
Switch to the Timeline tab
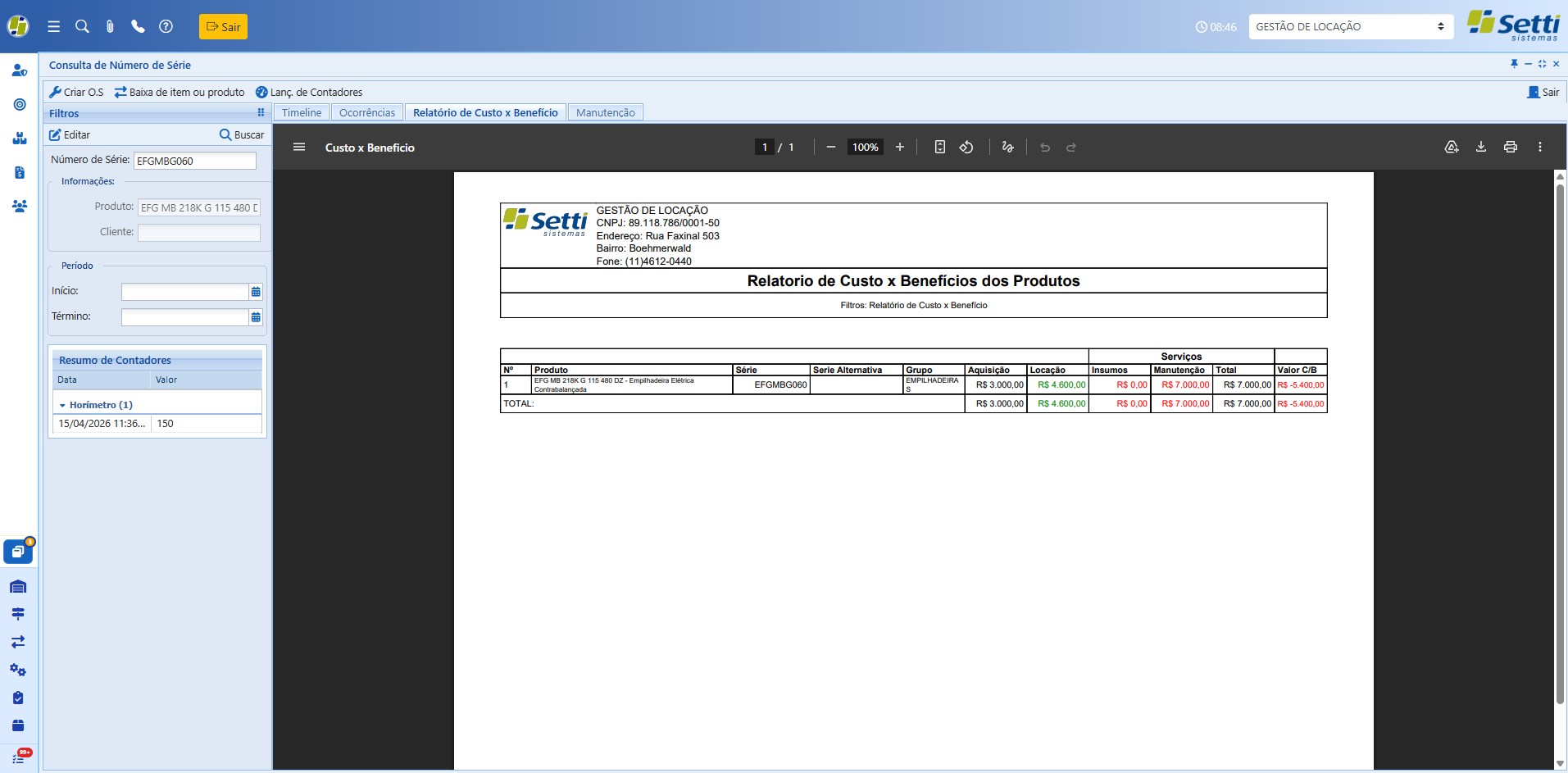click(x=302, y=113)
